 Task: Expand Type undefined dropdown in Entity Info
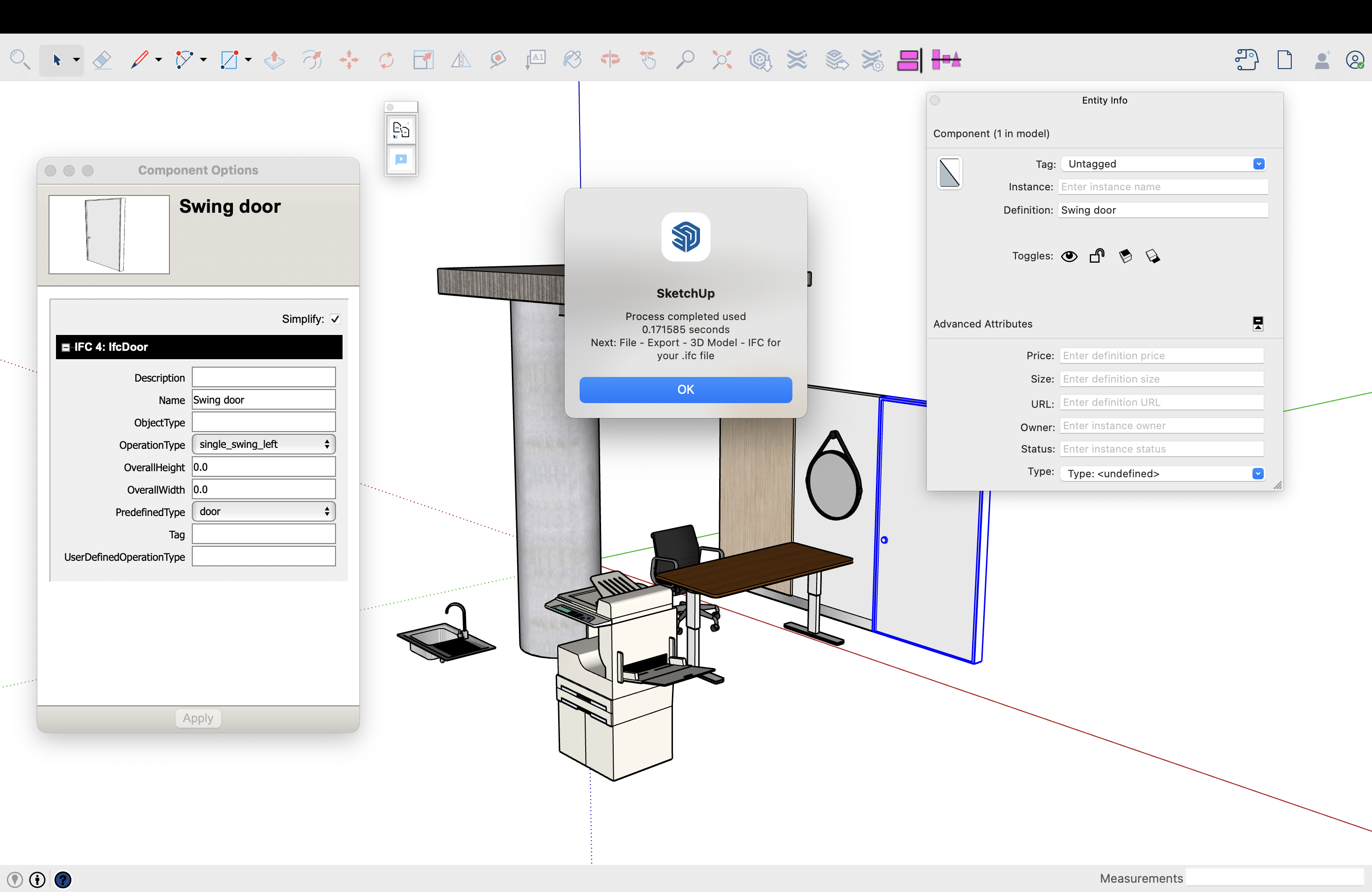click(1259, 473)
